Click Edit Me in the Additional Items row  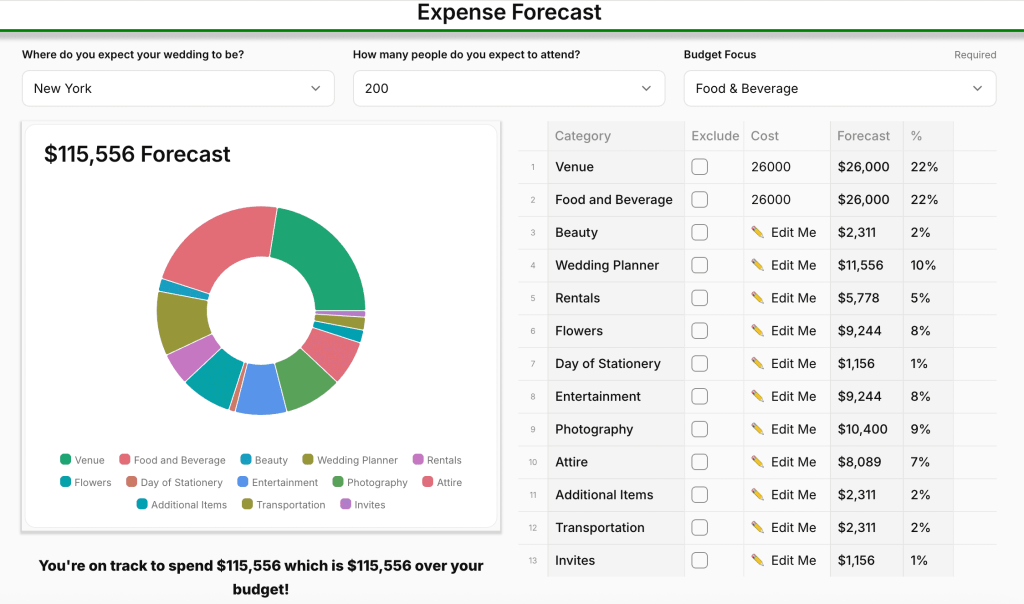[x=793, y=495]
